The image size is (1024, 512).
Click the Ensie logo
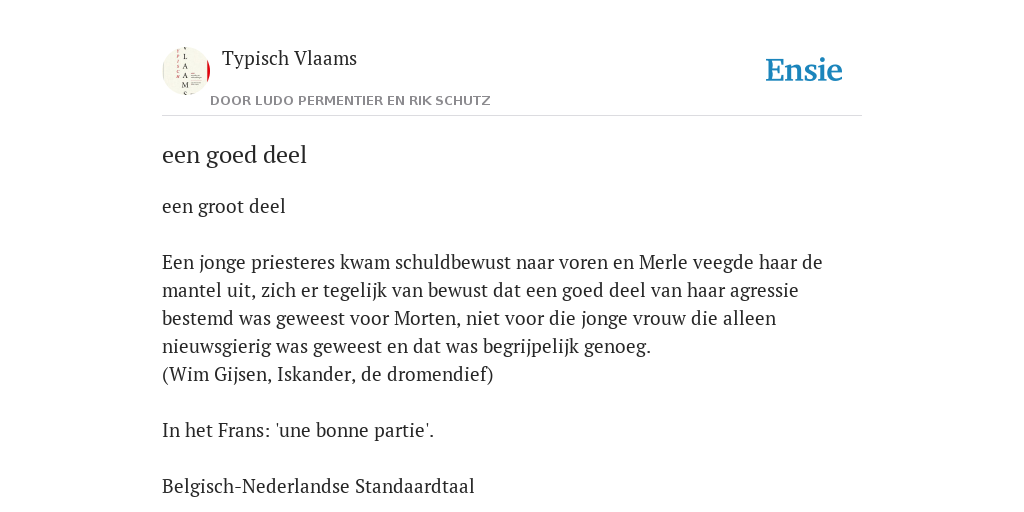pyautogui.click(x=804, y=71)
